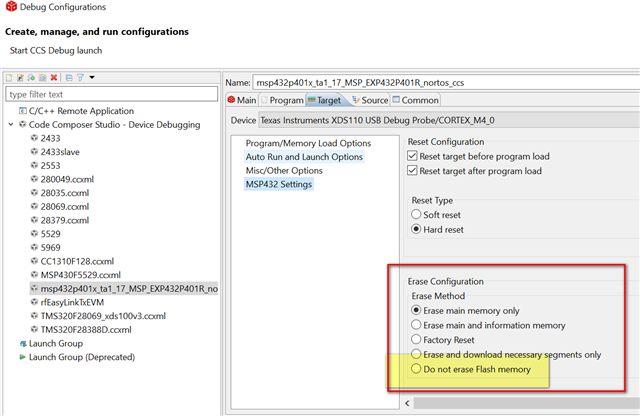Toggle Reset target before program load
640x416 pixels.
point(412,156)
